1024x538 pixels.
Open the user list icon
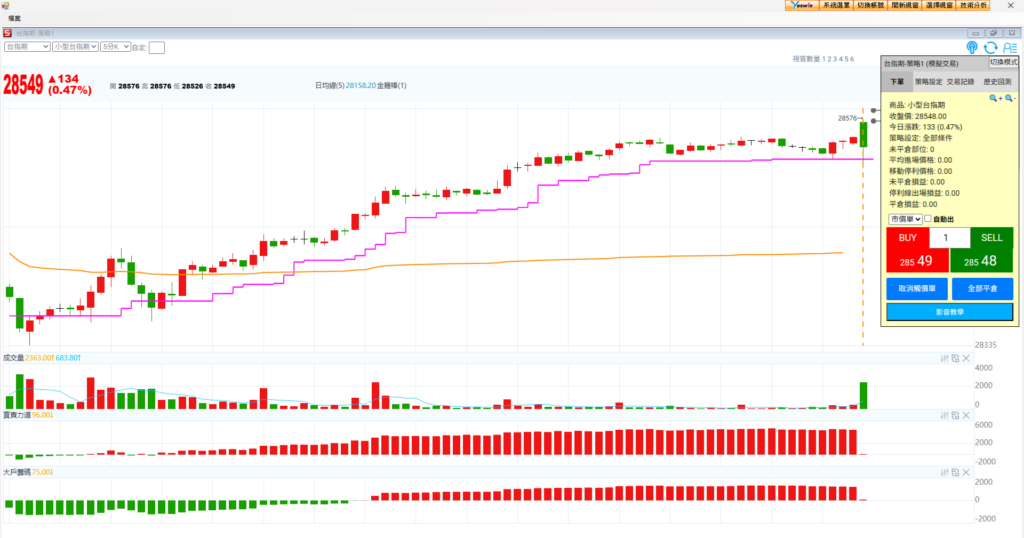click(1009, 47)
